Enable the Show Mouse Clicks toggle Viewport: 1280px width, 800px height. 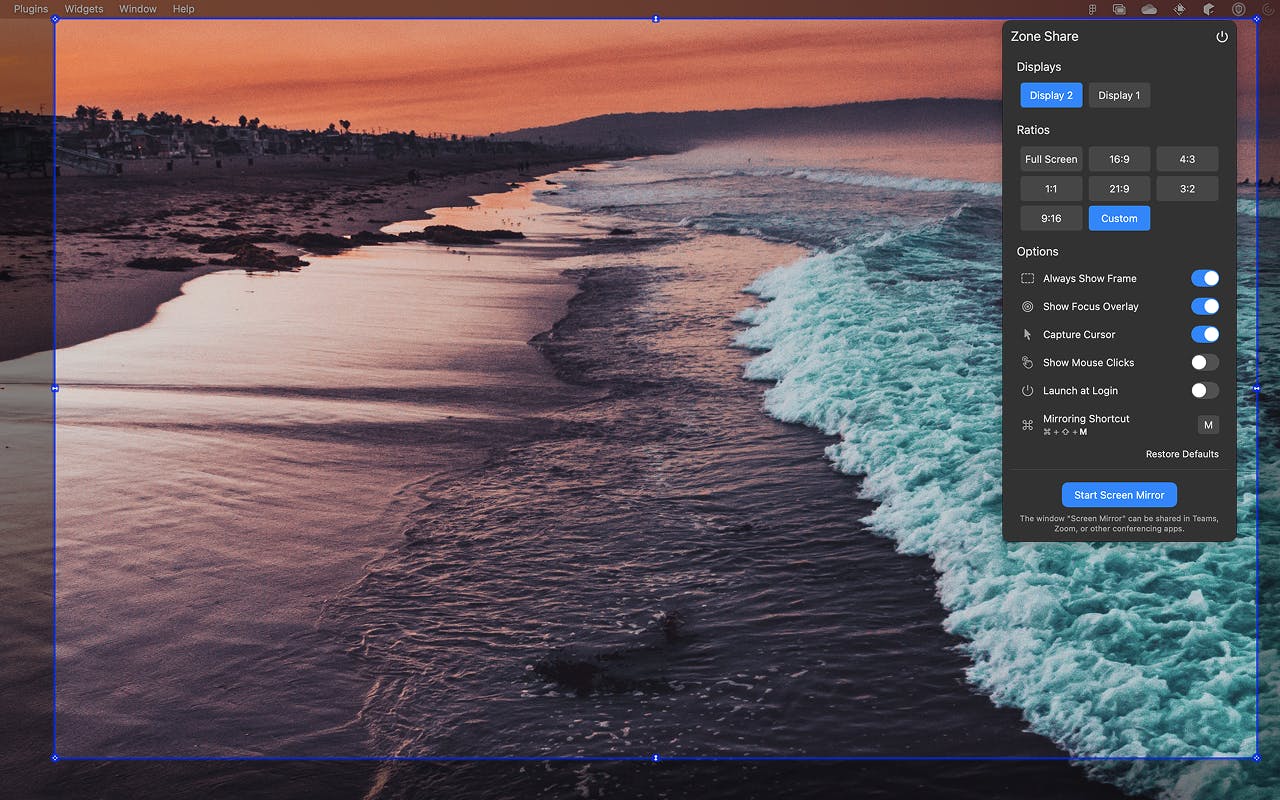click(1205, 362)
